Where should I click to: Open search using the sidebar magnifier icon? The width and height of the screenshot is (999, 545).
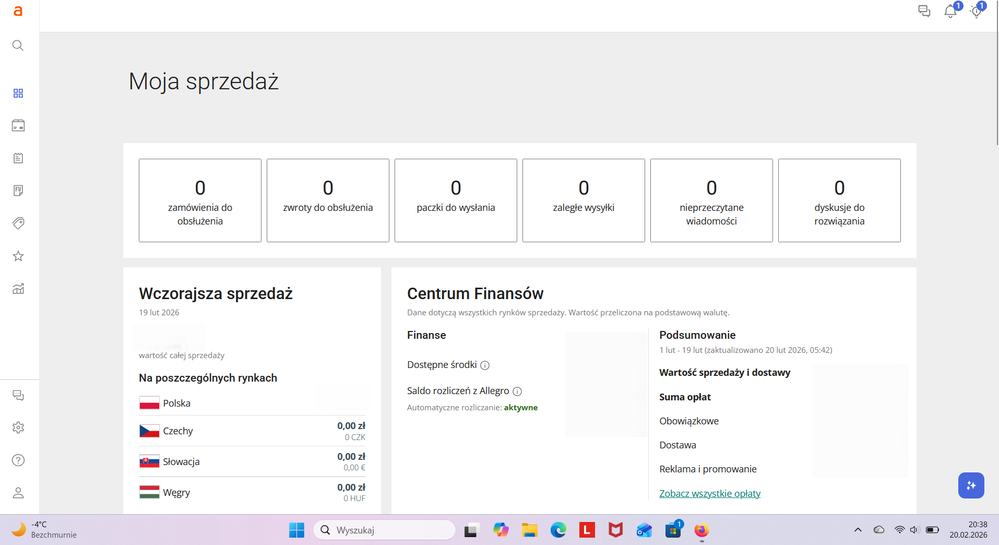pos(18,46)
